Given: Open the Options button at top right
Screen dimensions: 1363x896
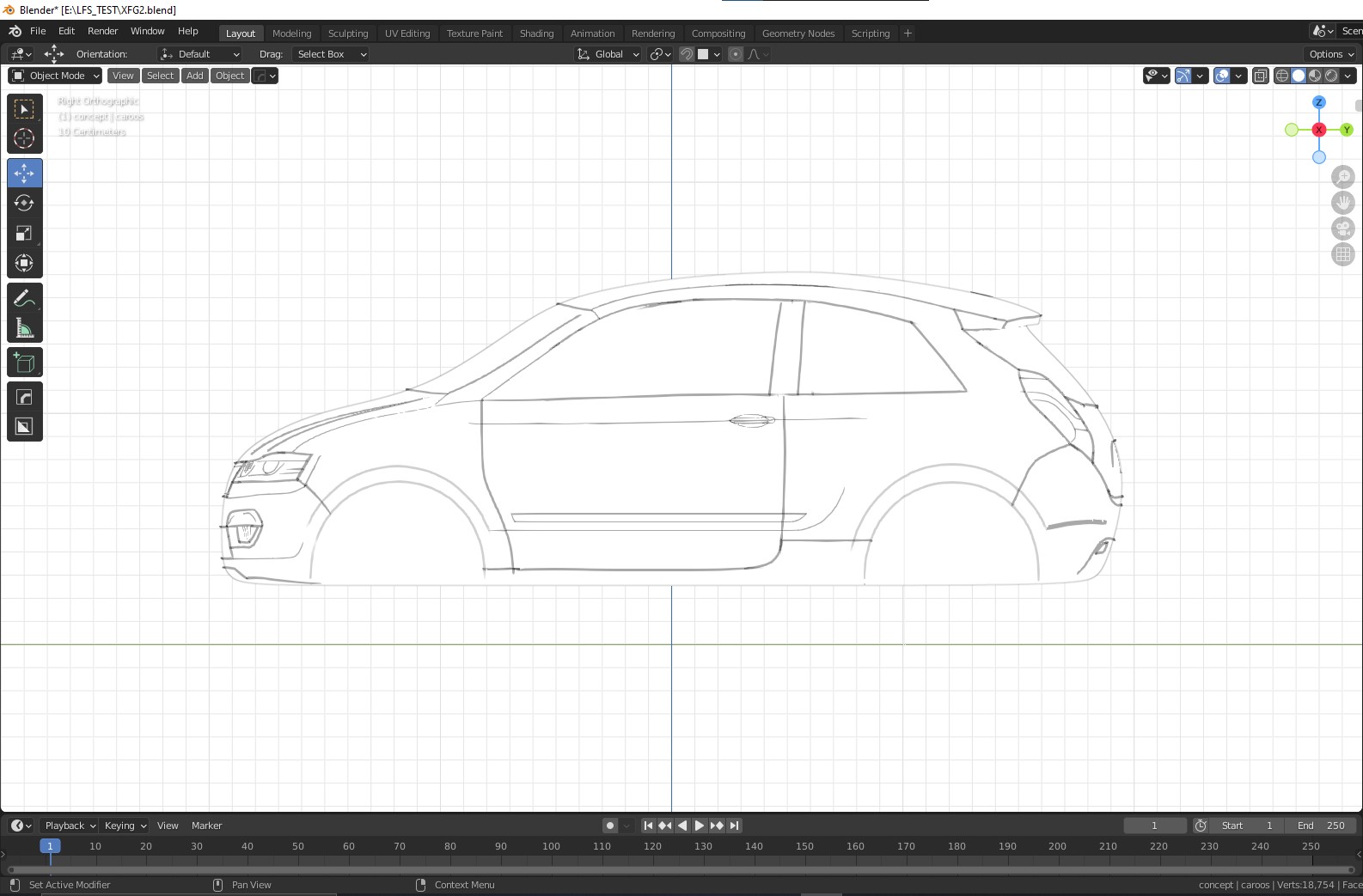Looking at the screenshot, I should pos(1330,54).
